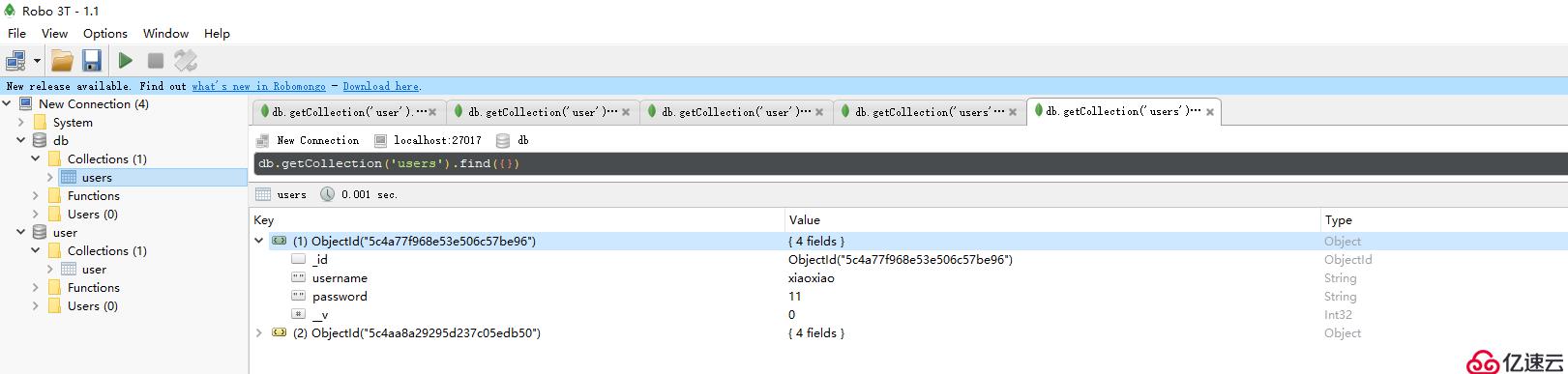
Task: Click the Connect toolbar icon
Action: click(15, 61)
